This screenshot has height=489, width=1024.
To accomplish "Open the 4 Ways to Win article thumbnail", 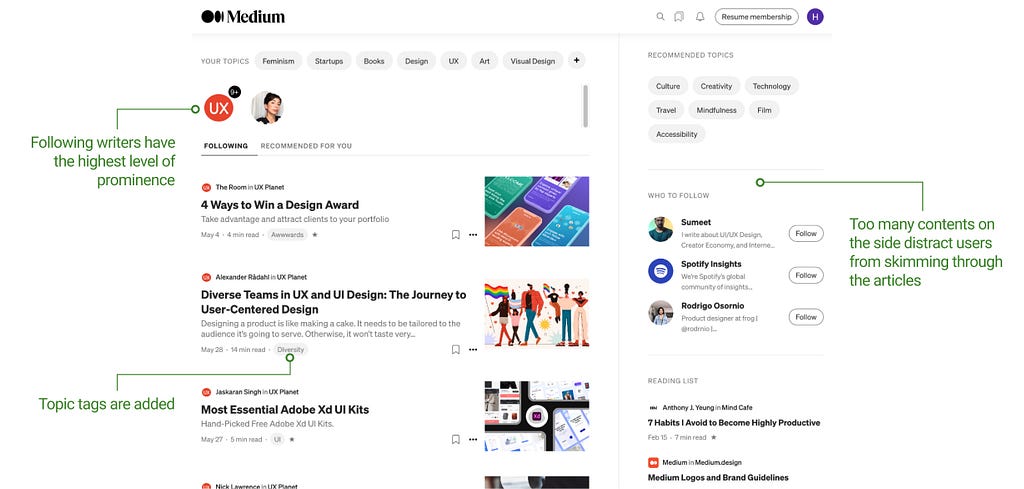I will click(x=537, y=211).
